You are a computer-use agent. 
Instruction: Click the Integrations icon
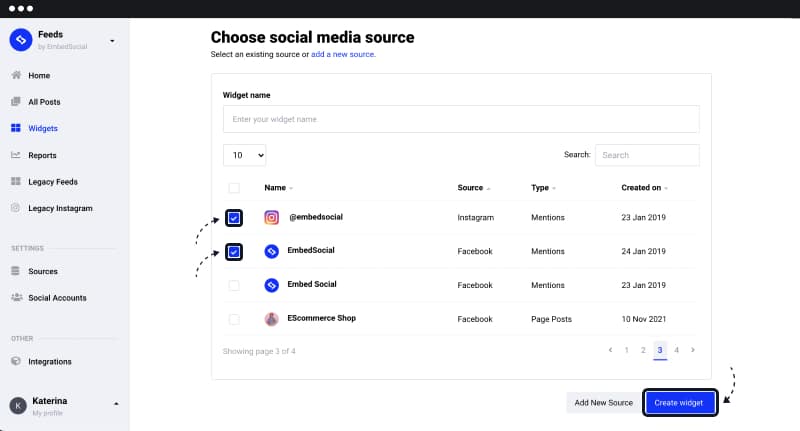[x=16, y=361]
